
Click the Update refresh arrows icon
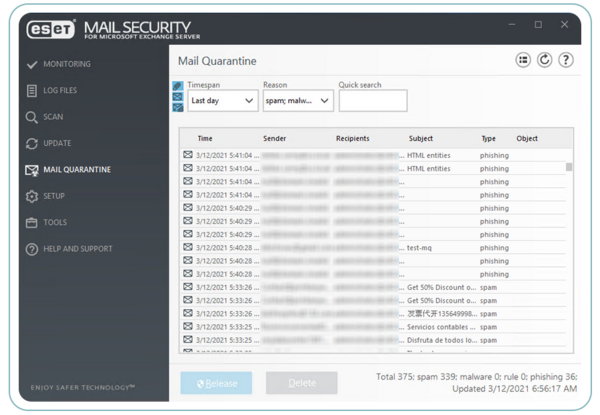pyautogui.click(x=32, y=143)
